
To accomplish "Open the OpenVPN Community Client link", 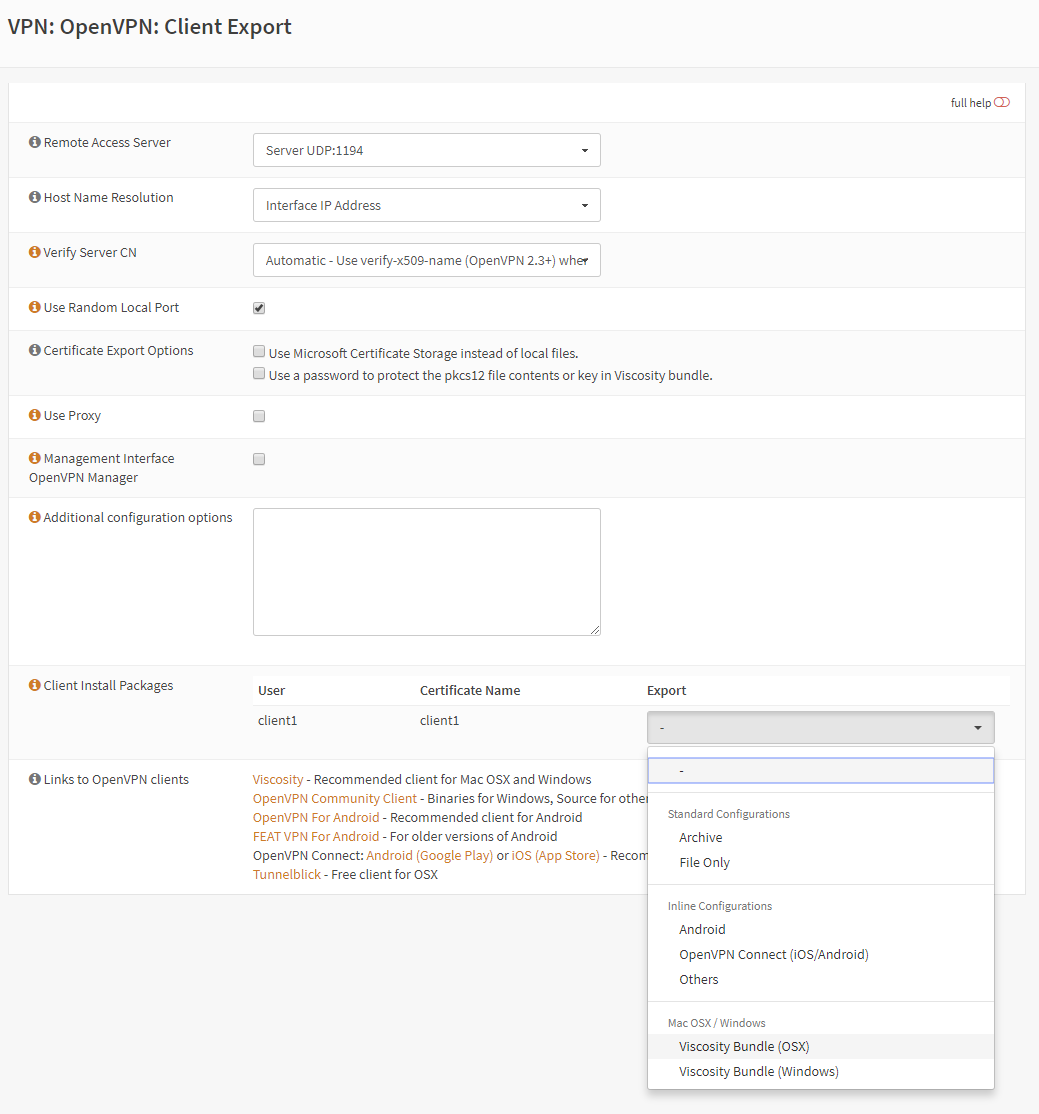I will 334,799.
